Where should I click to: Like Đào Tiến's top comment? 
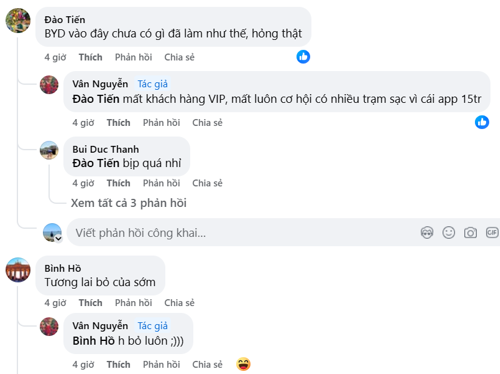tap(90, 57)
